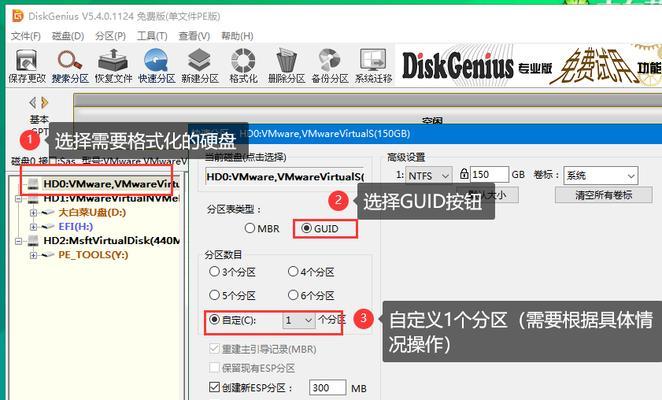Click the DiskGenius 专业版 免费试用 banner
This screenshot has width=662, height=400.
click(528, 65)
